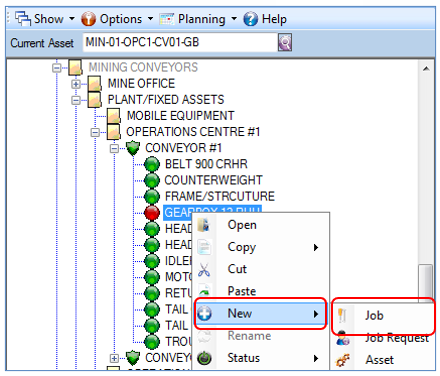Select Open in the context menu

tap(242, 225)
